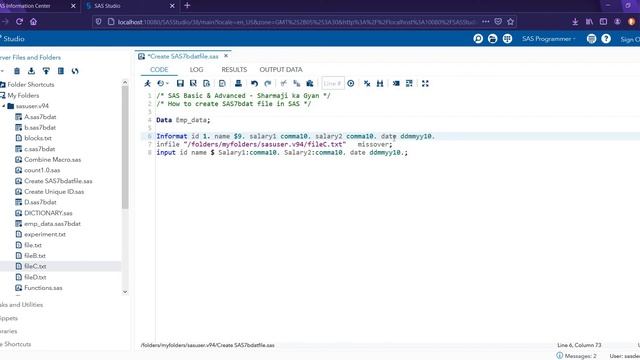
Task: Select Create Unique ID.sas in the file tree
Action: coord(54,191)
